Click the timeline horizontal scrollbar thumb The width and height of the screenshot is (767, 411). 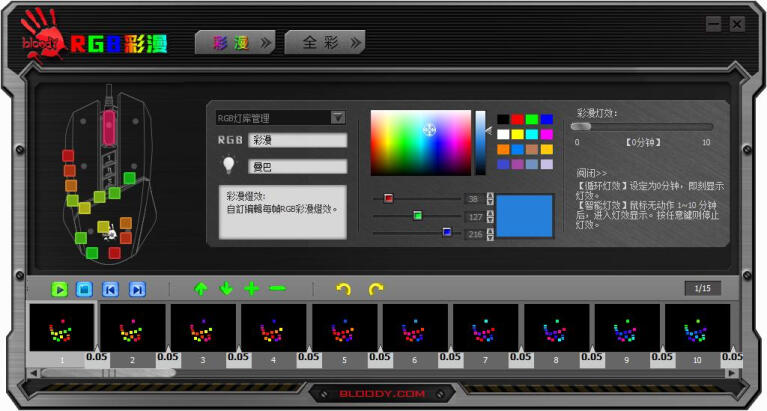pyautogui.click(x=108, y=373)
